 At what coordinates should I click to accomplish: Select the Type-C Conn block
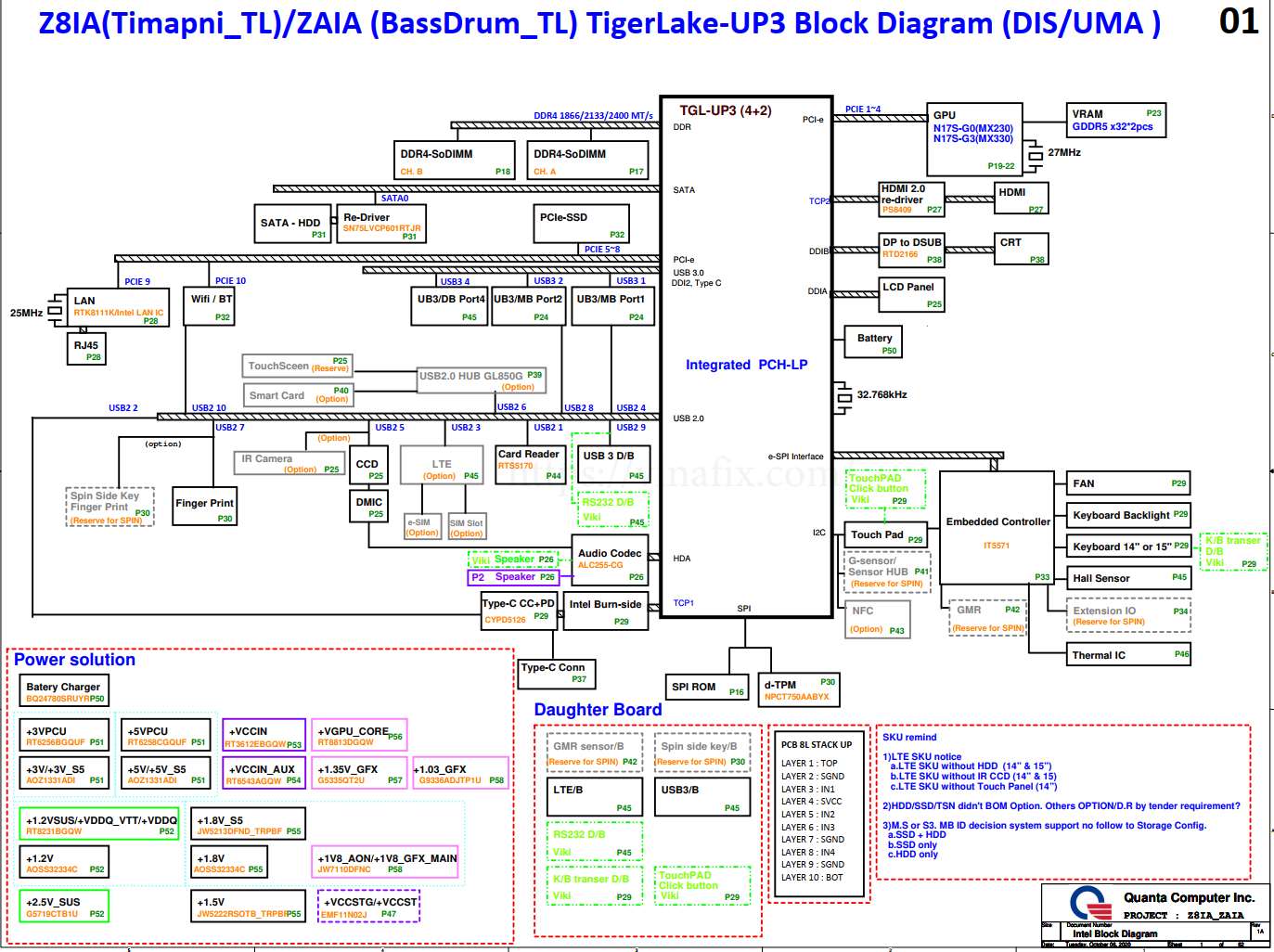[557, 674]
